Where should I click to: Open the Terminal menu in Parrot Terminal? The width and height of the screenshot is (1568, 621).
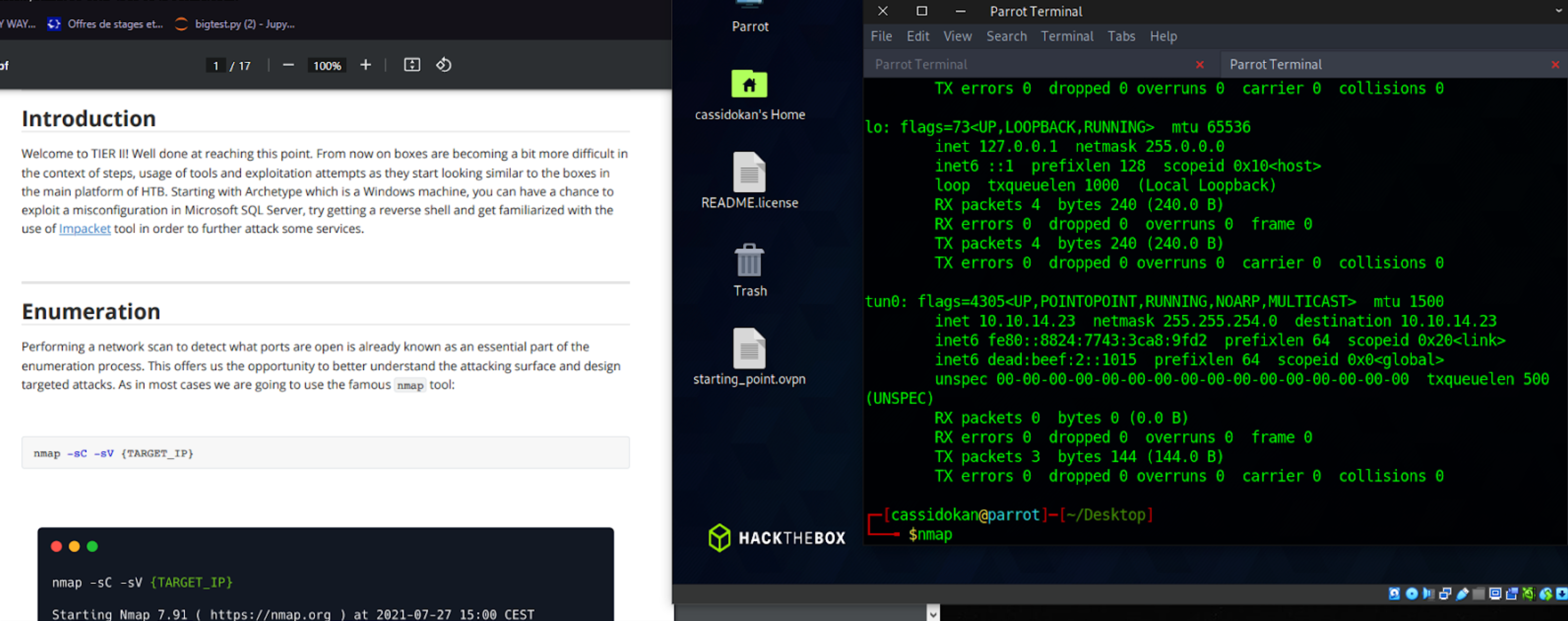(1066, 36)
